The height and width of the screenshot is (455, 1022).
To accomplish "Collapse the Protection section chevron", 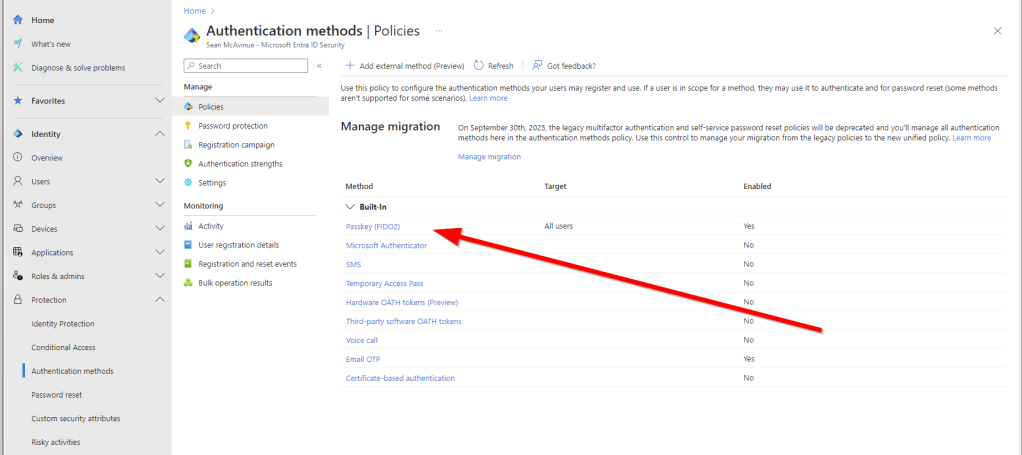I will click(x=159, y=300).
